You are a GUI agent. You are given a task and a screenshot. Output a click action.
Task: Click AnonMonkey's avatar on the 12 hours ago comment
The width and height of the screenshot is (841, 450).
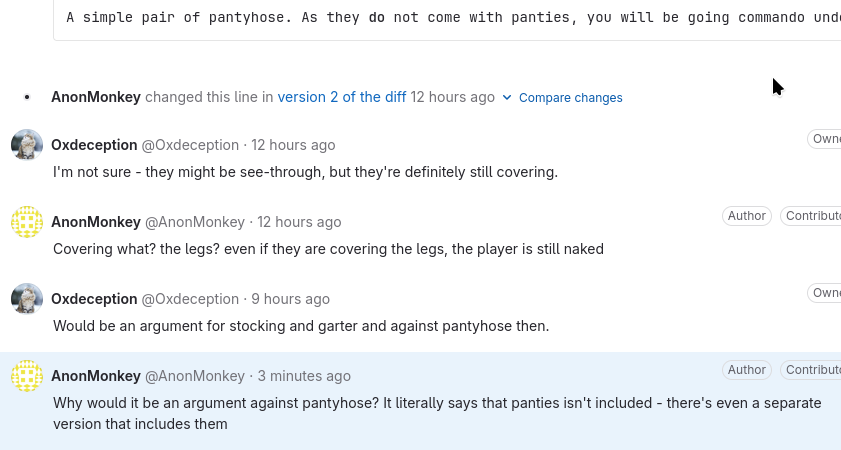(x=27, y=222)
